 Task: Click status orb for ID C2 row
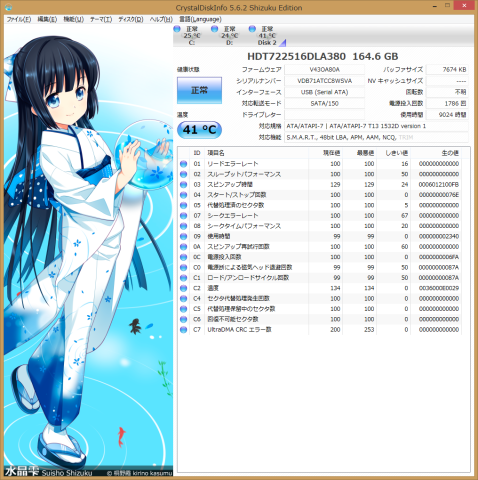pos(183,288)
